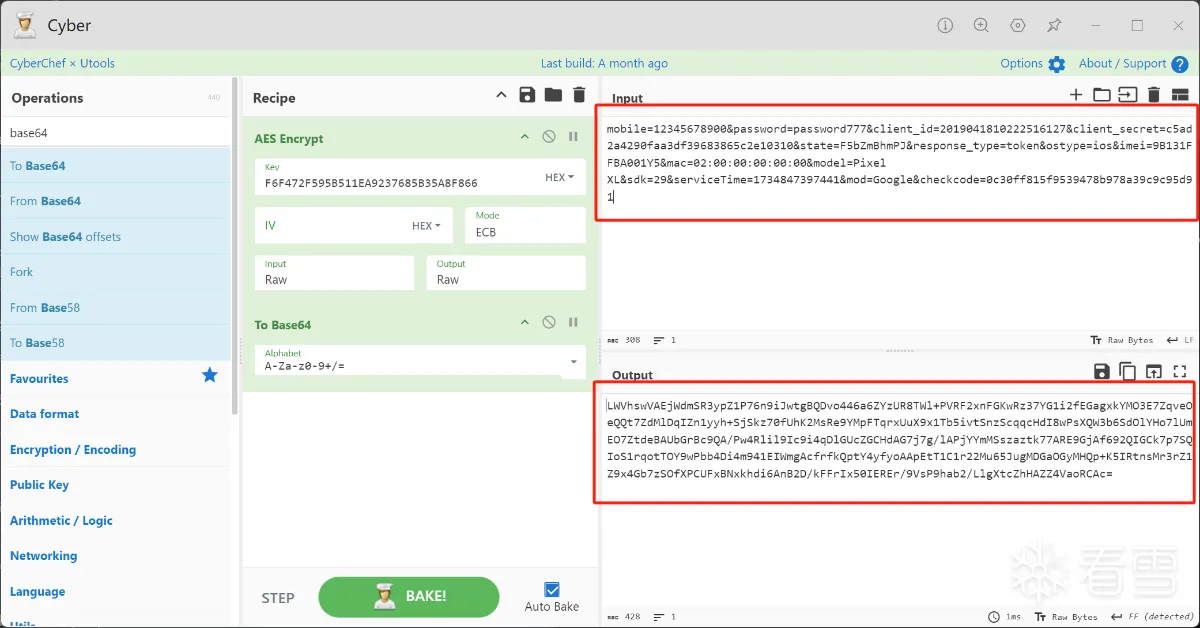This screenshot has height=628, width=1200.
Task: Expand the Data format category
Action: tap(44, 414)
